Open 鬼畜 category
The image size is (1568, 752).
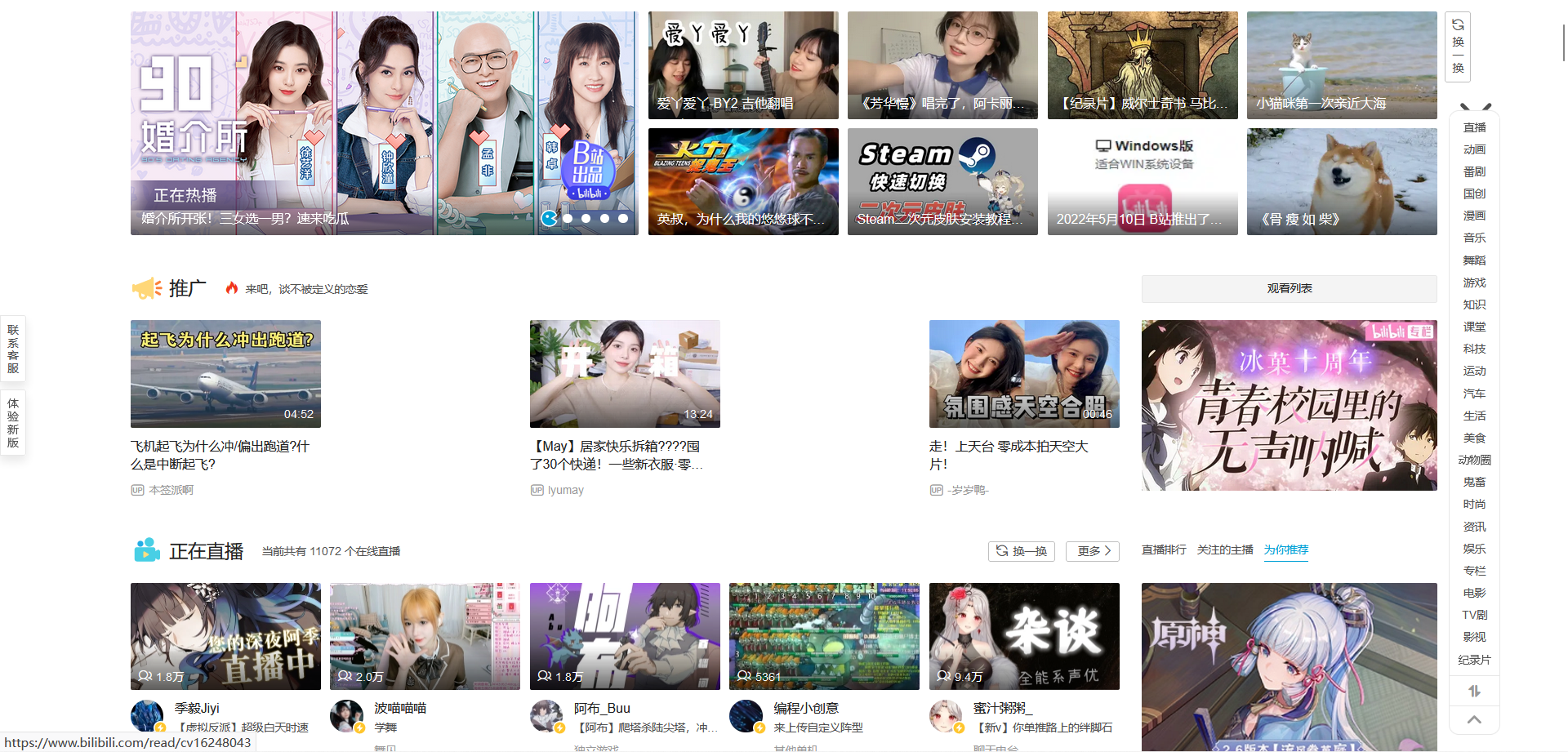1474,482
